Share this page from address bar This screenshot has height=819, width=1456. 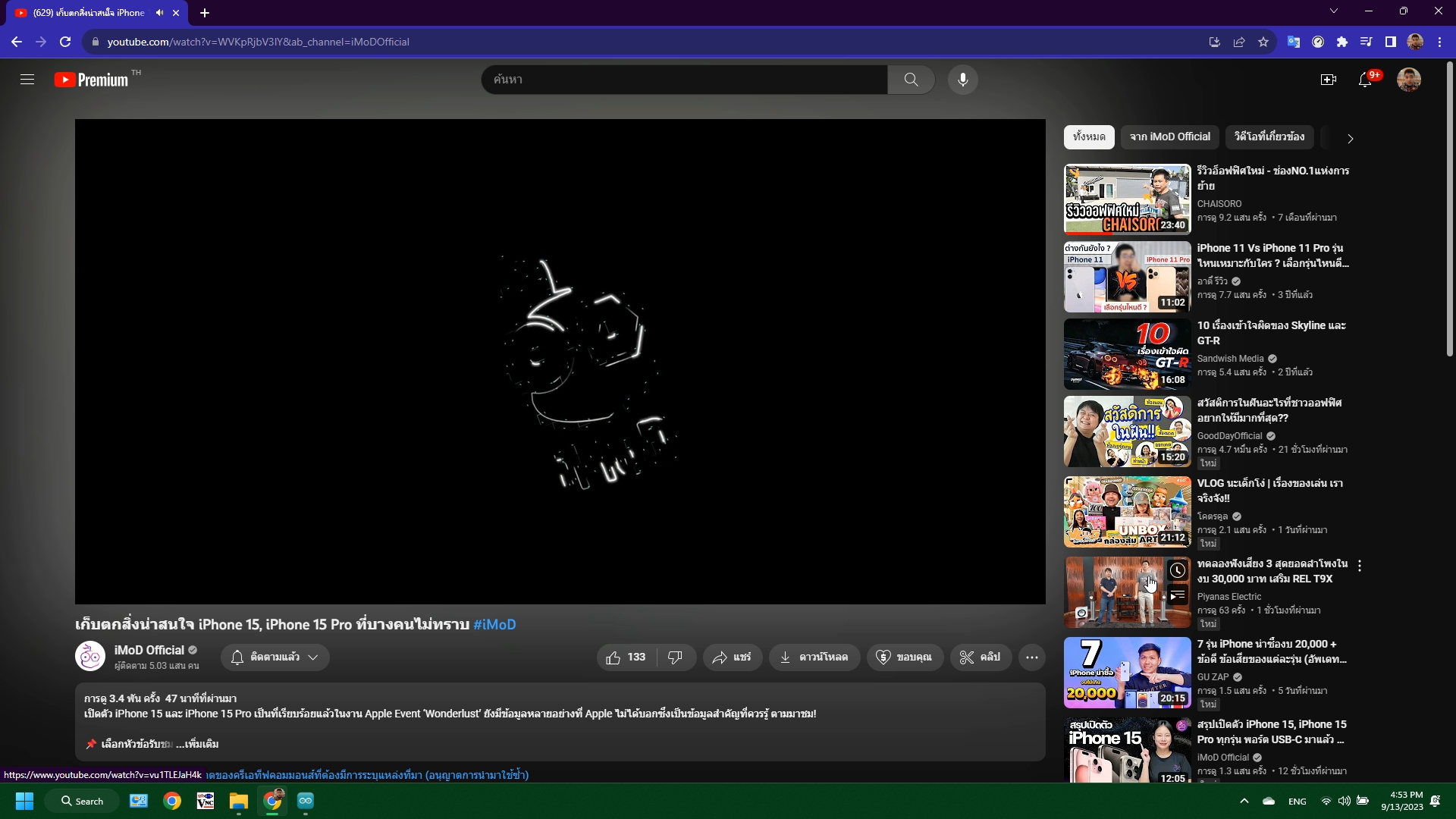pyautogui.click(x=1239, y=42)
